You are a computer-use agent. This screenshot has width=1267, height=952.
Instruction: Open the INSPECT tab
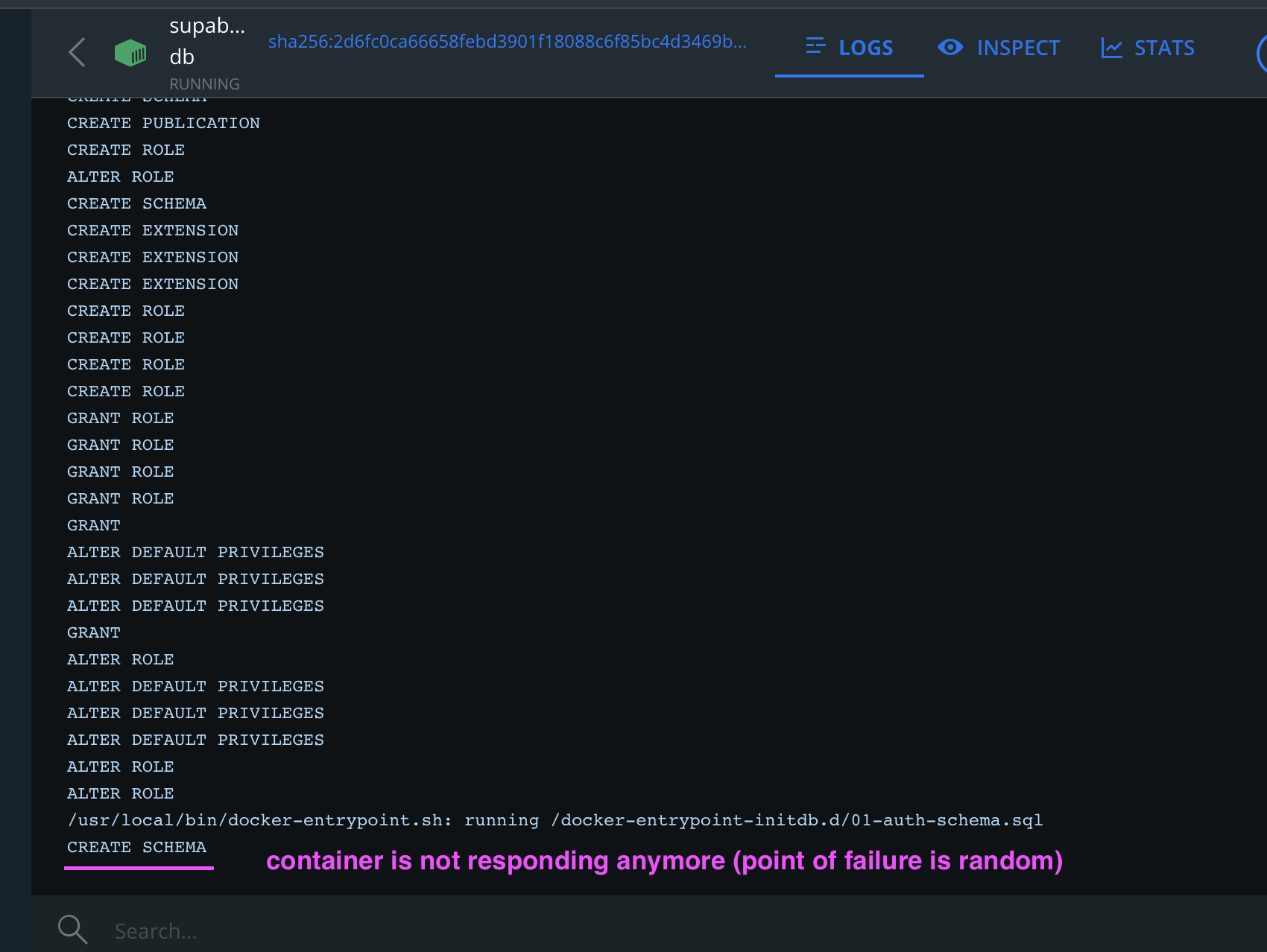pyautogui.click(x=999, y=48)
